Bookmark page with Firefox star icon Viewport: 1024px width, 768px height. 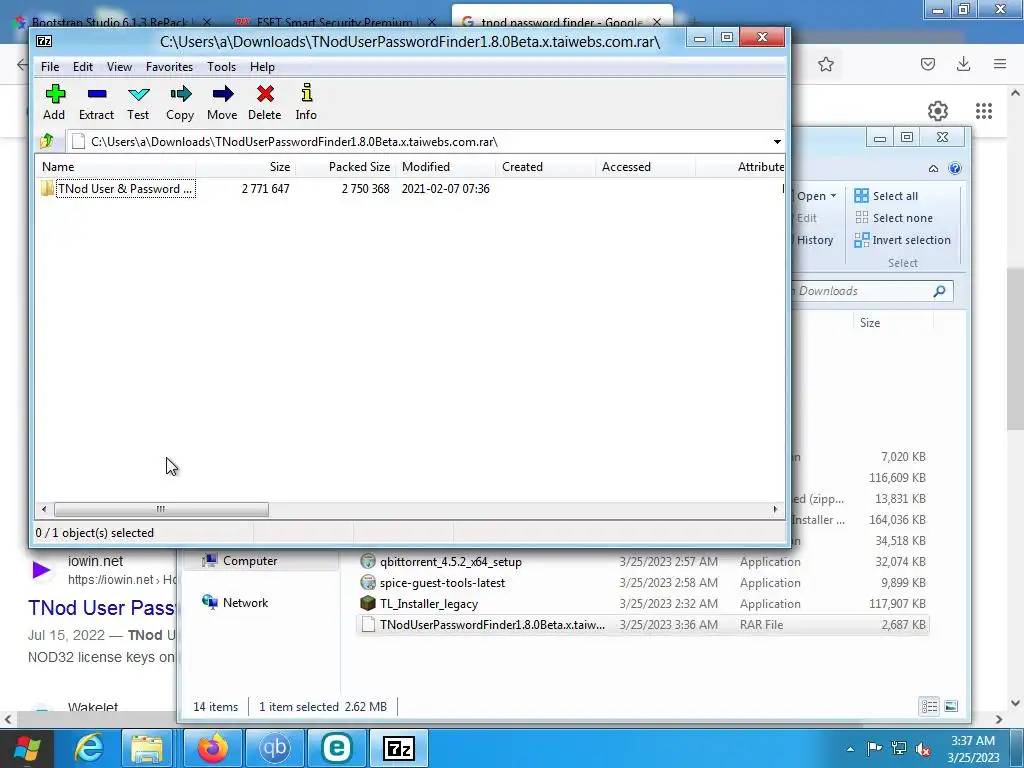point(825,64)
